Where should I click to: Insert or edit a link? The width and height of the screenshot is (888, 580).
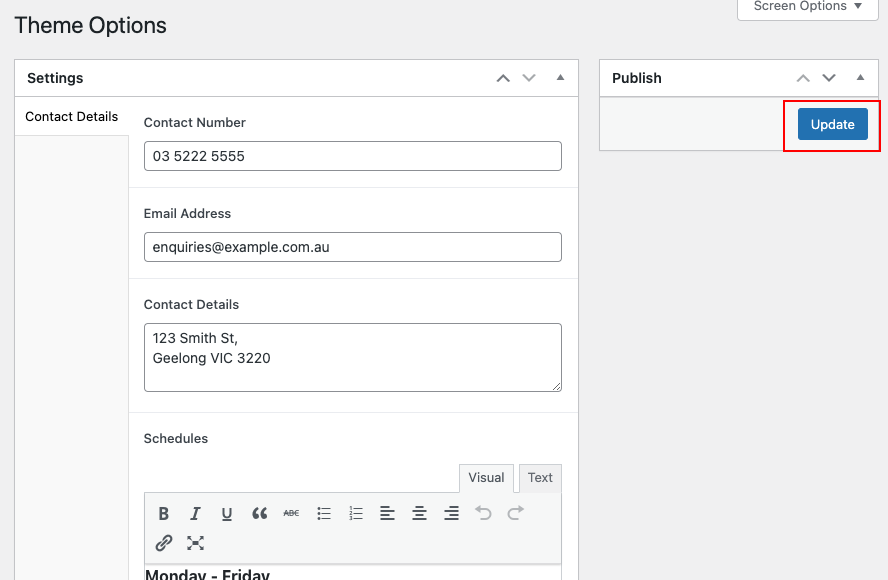[164, 543]
